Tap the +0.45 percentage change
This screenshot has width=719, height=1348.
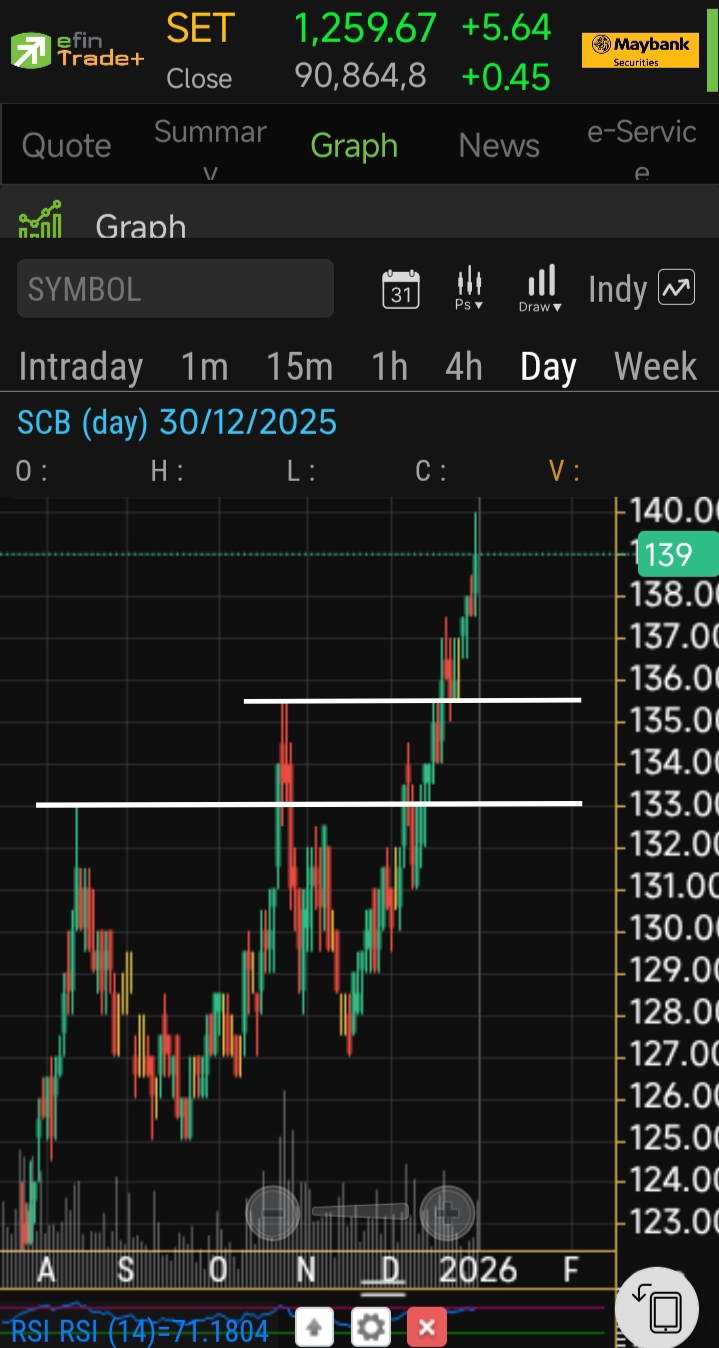coord(507,77)
